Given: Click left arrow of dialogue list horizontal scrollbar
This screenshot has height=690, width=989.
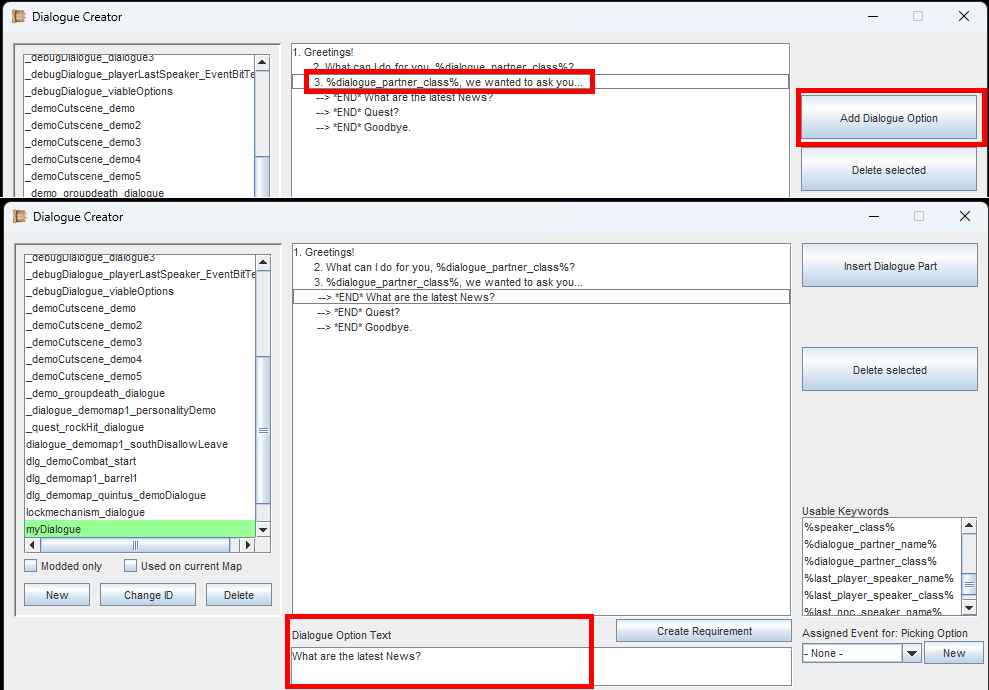Looking at the screenshot, I should pyautogui.click(x=32, y=546).
